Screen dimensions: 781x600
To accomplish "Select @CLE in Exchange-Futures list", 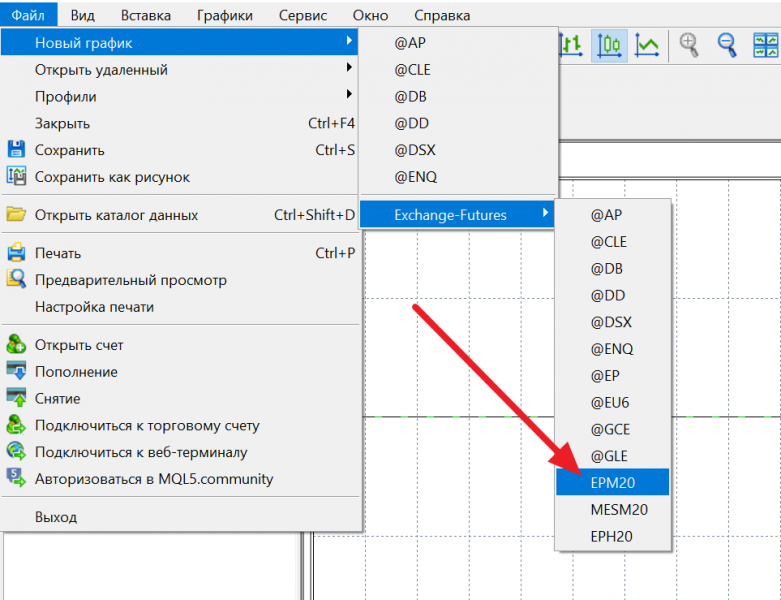I will click(x=613, y=241).
